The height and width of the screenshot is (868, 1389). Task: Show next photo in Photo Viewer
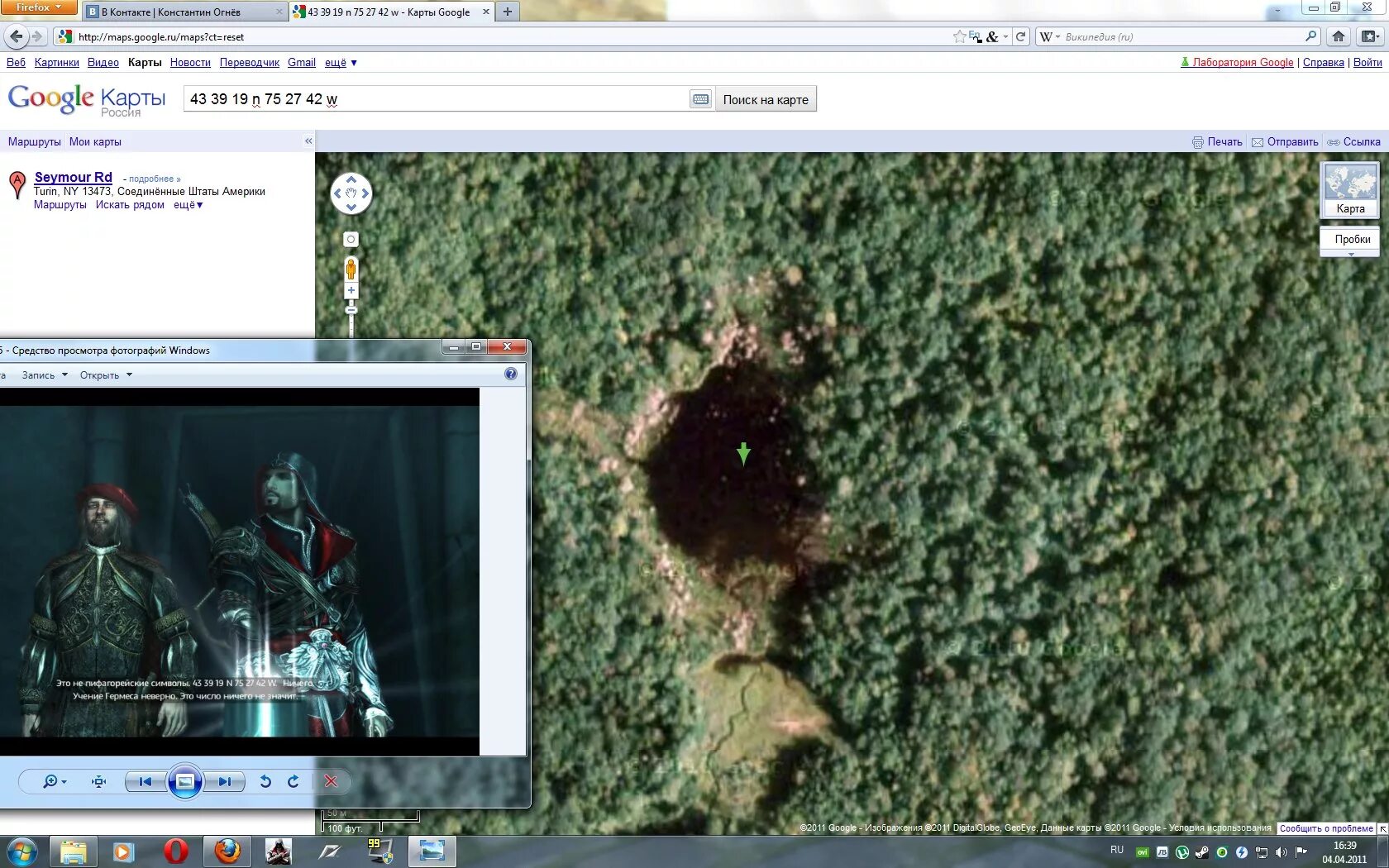225,781
